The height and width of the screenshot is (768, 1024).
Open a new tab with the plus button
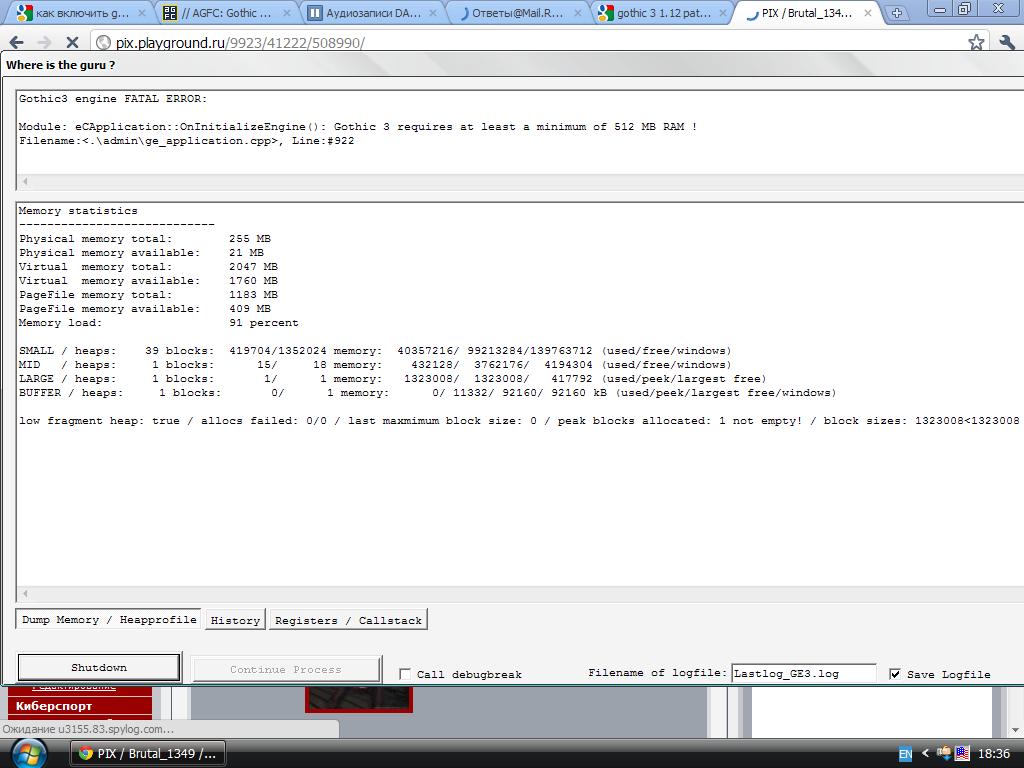(x=897, y=13)
